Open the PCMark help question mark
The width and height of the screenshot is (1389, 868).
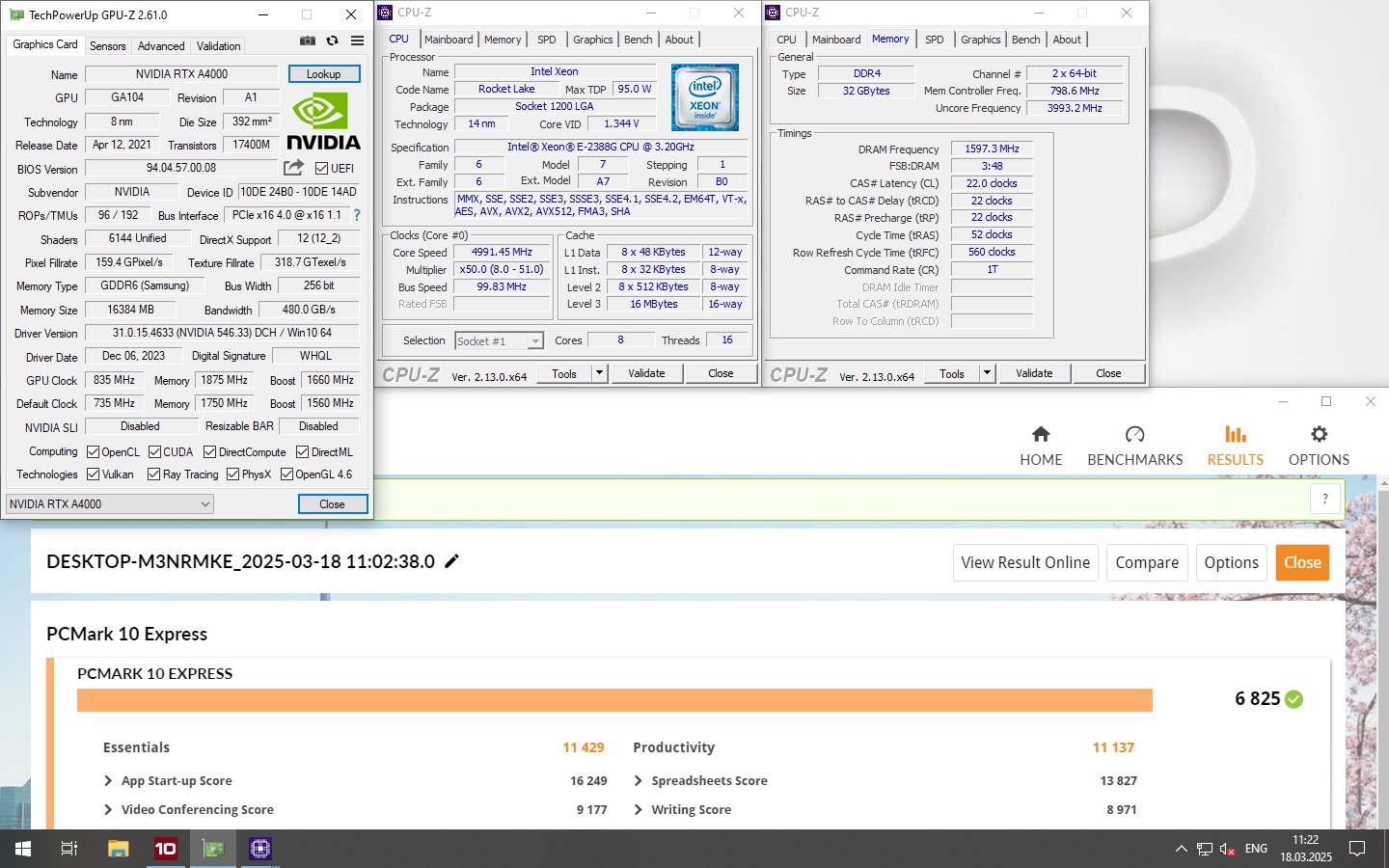(1325, 499)
